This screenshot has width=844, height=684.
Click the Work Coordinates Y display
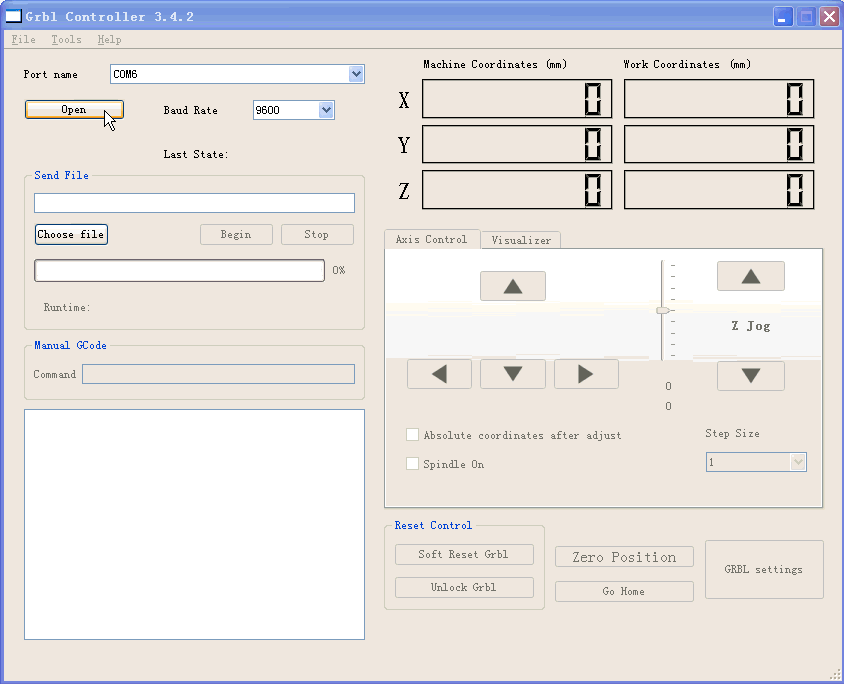click(719, 144)
